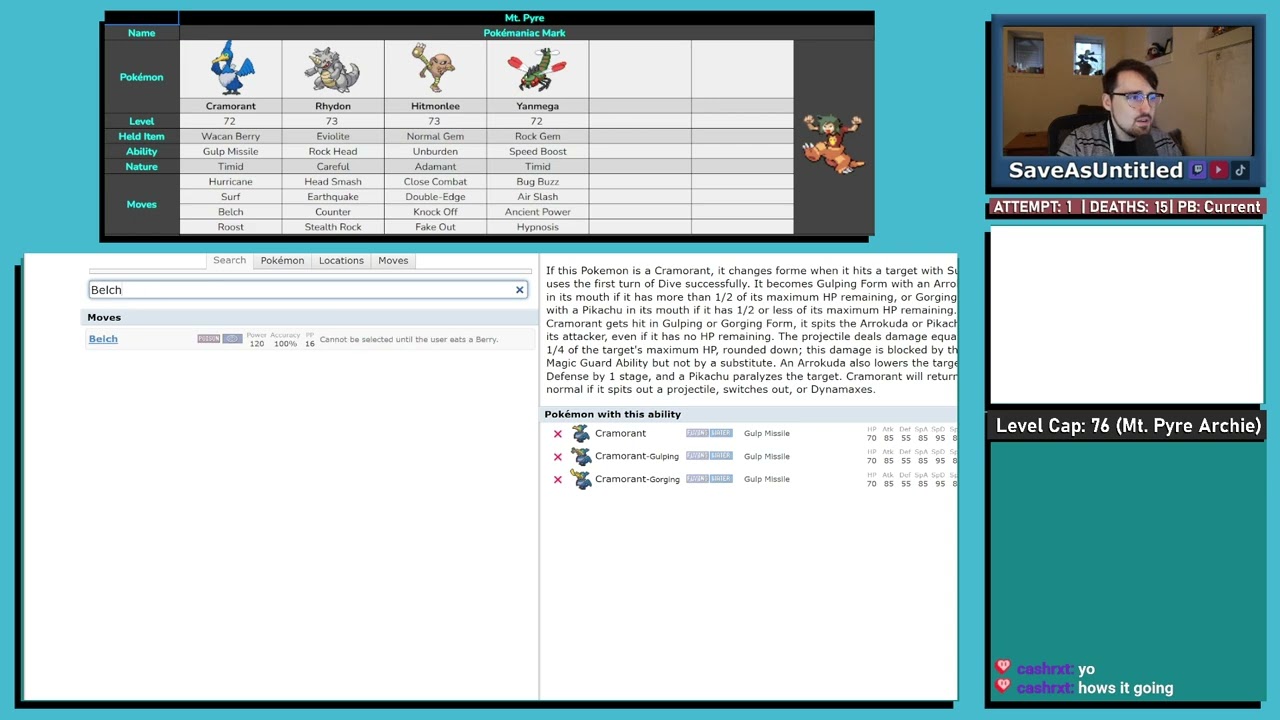Image resolution: width=1280 pixels, height=720 pixels.
Task: Click Flying/Water type badges for Cramorant
Action: (x=709, y=433)
